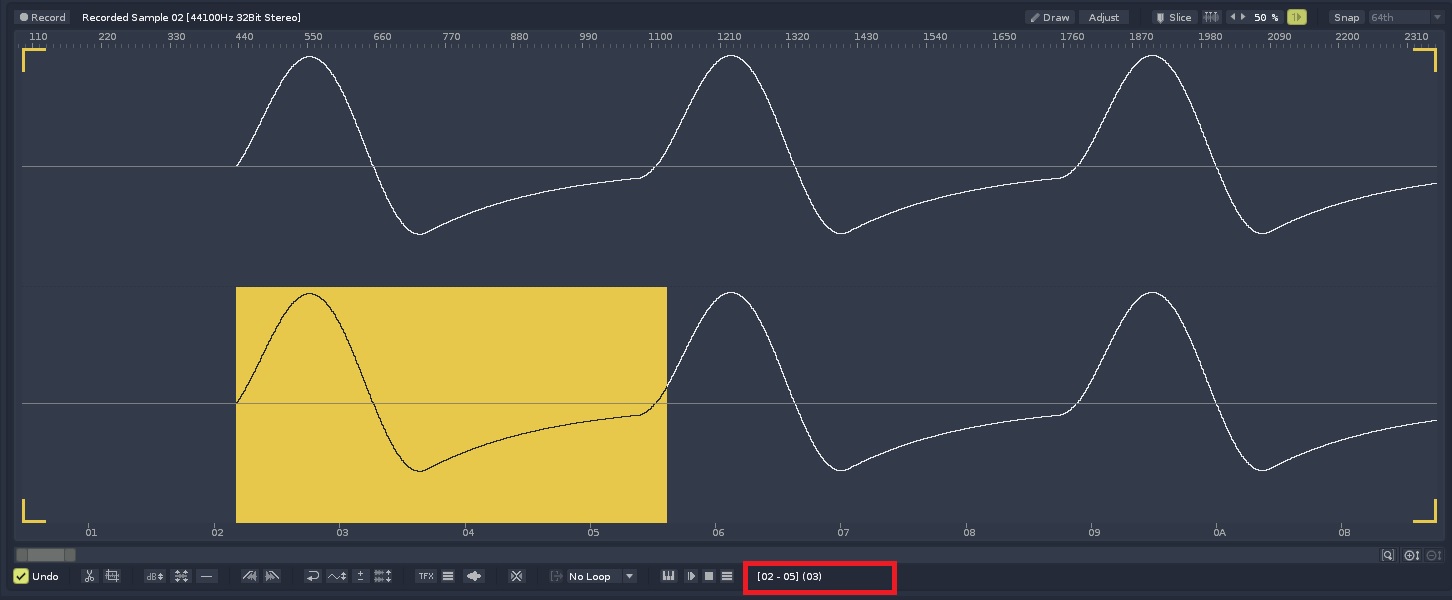Click the Fade In icon
Image resolution: width=1452 pixels, height=600 pixels.
click(250, 576)
